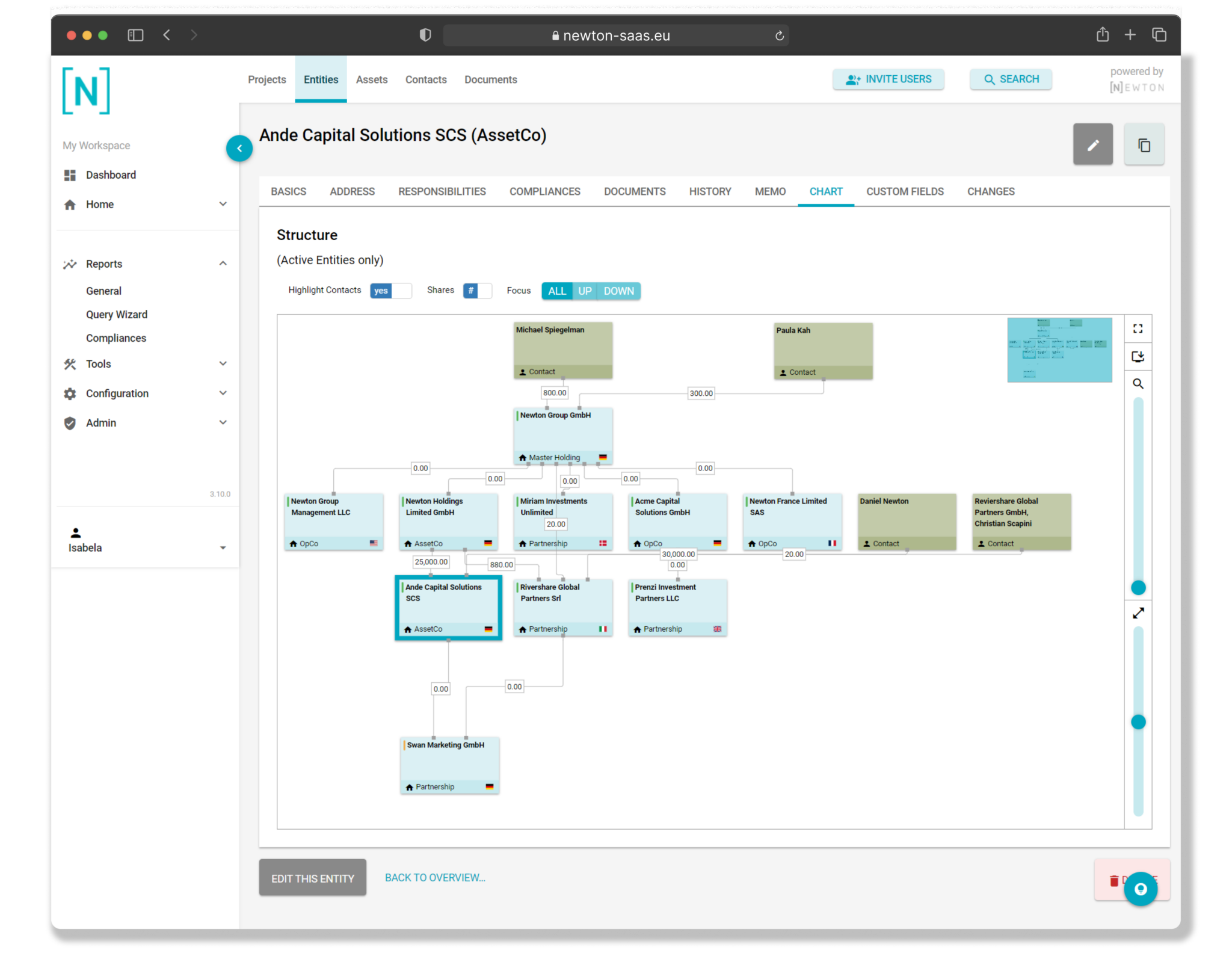Click the Configuration gear icon in sidebar
This screenshot has width=1232, height=956.
tap(71, 393)
